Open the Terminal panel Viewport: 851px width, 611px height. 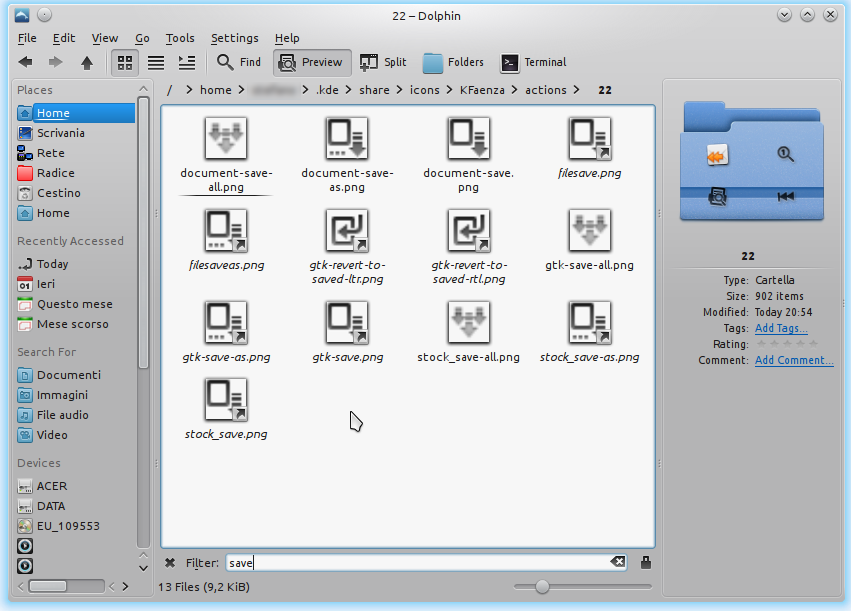point(533,62)
